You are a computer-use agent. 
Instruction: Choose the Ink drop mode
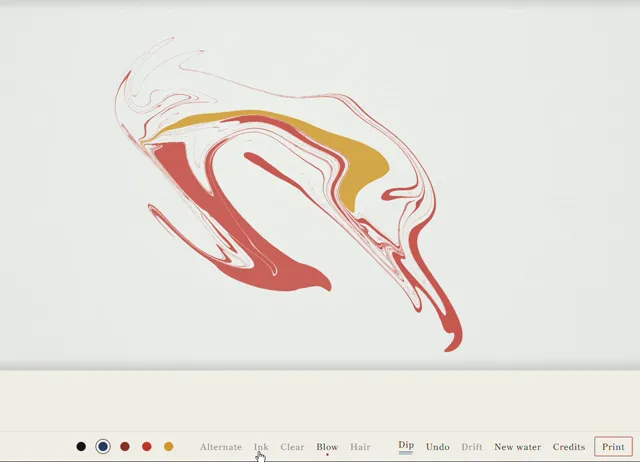(x=261, y=447)
